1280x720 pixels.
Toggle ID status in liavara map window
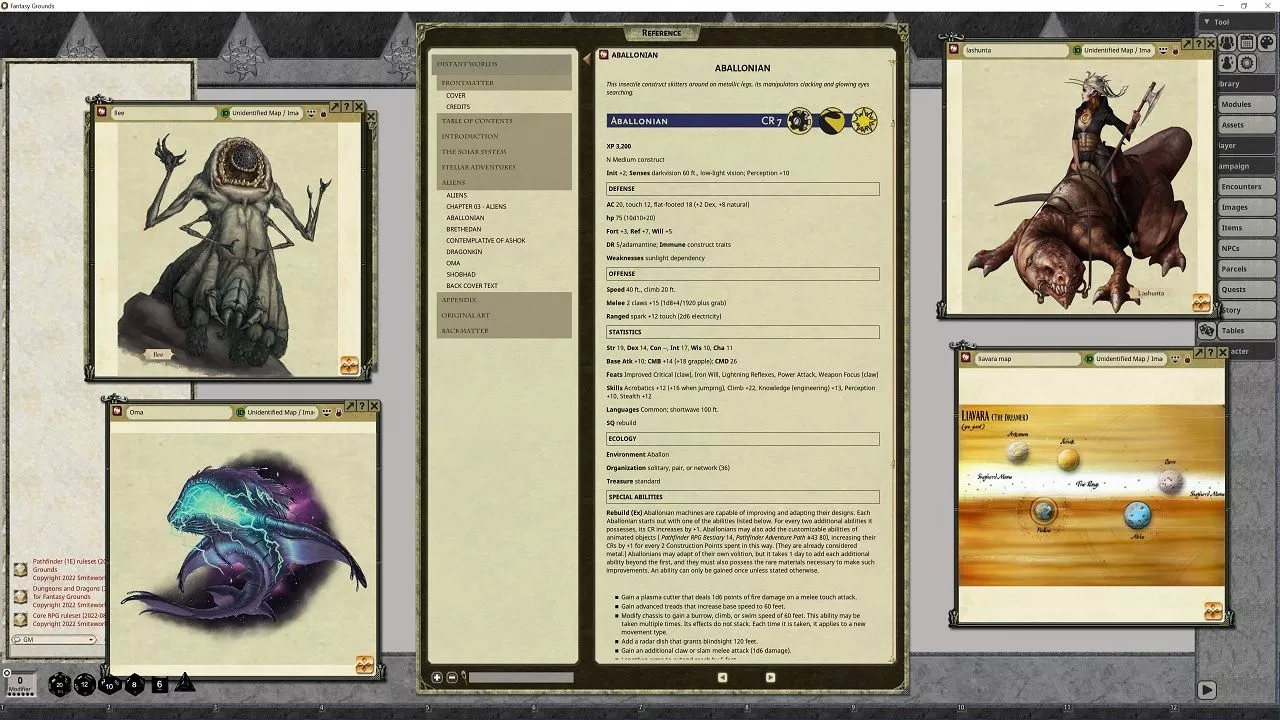pyautogui.click(x=1089, y=358)
